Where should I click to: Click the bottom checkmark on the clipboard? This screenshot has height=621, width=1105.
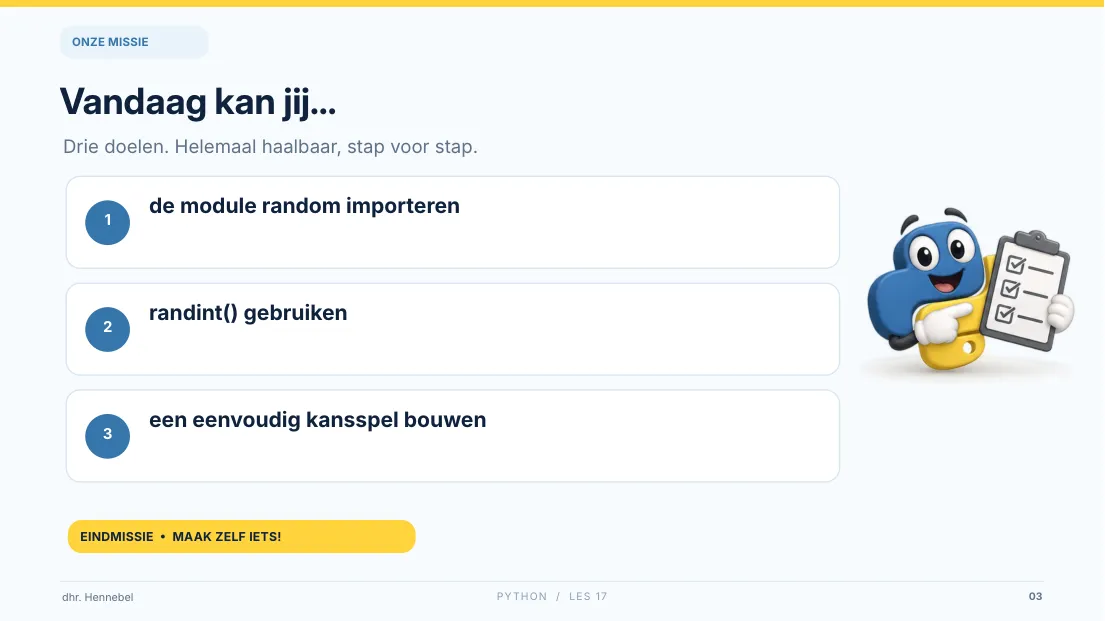click(x=1004, y=314)
